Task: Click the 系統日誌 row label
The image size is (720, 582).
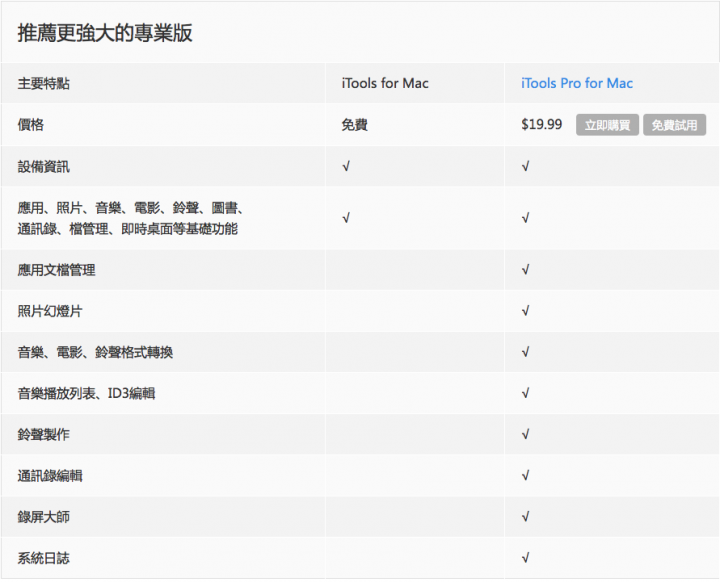Action: click(x=44, y=558)
